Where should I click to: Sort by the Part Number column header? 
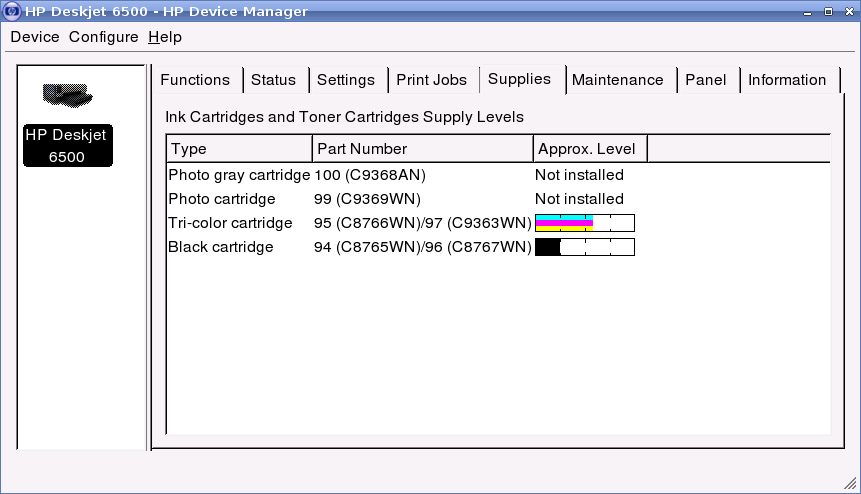[x=422, y=149]
